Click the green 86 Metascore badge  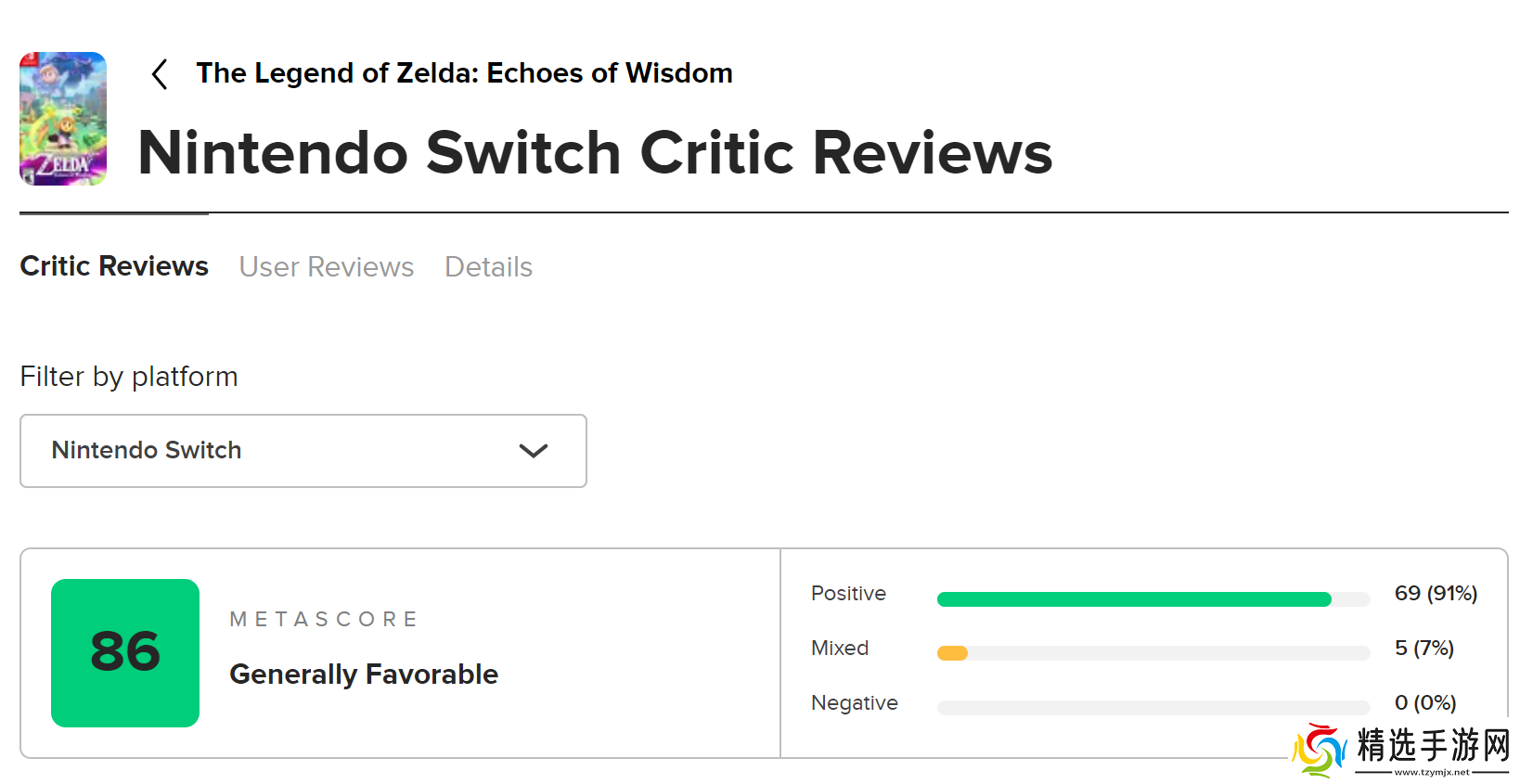click(125, 652)
